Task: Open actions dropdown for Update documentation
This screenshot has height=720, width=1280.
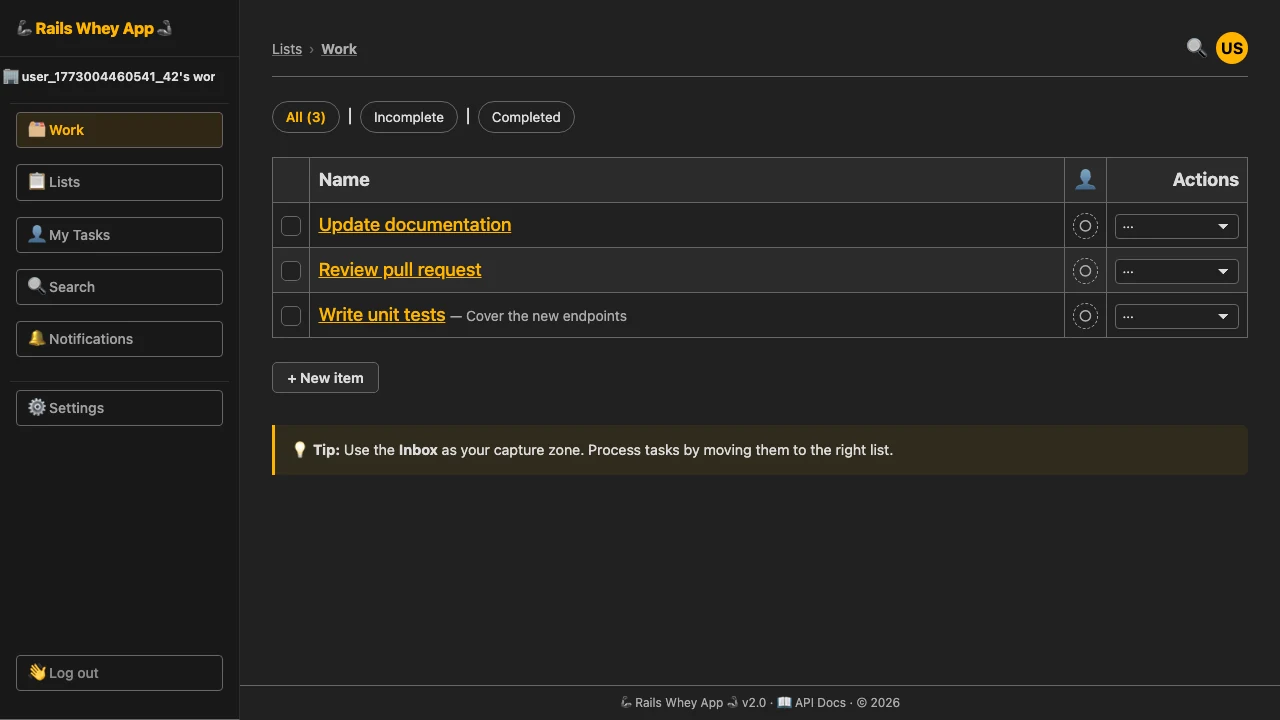Action: (x=1177, y=227)
